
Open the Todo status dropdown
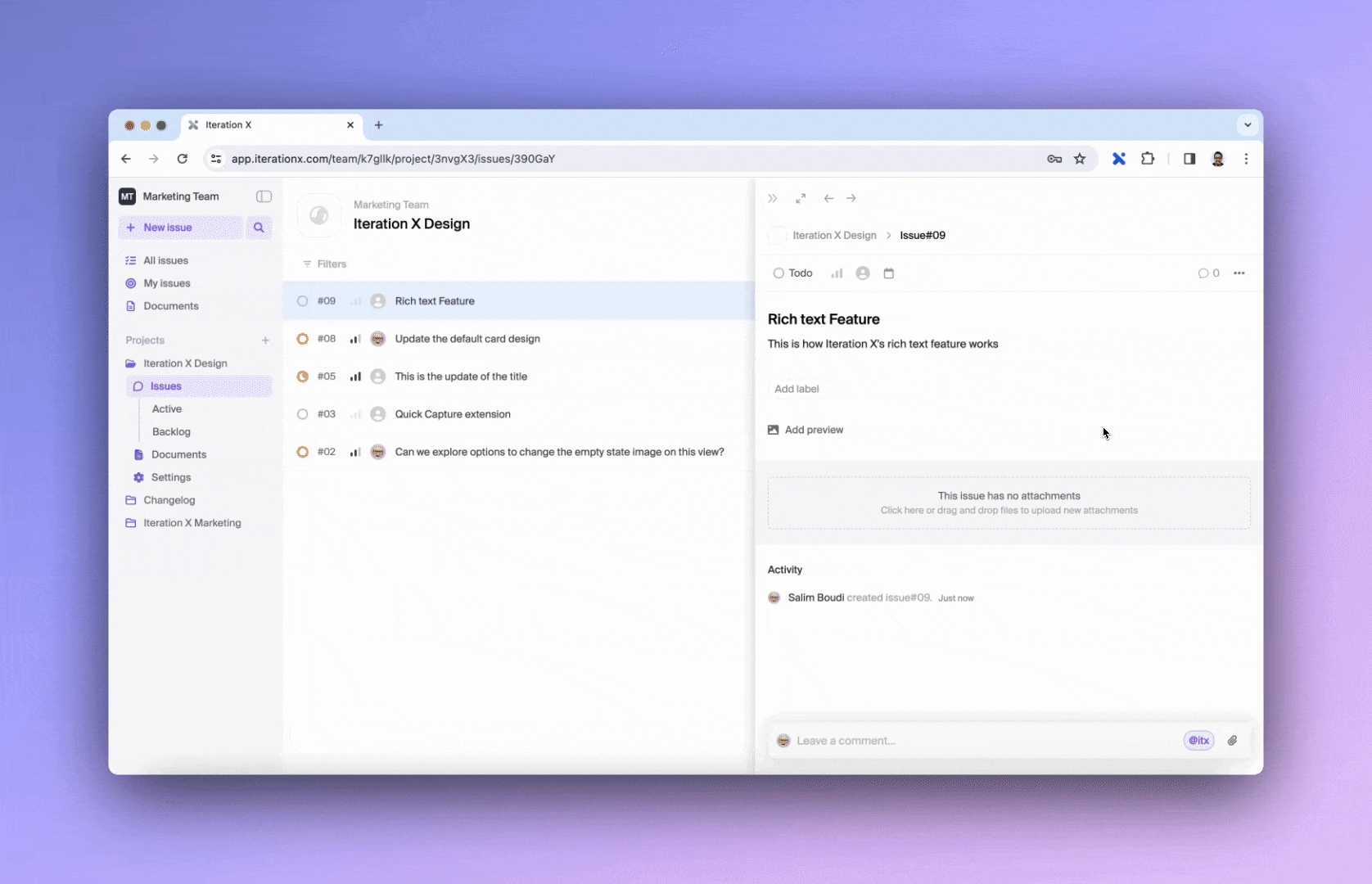pos(792,273)
